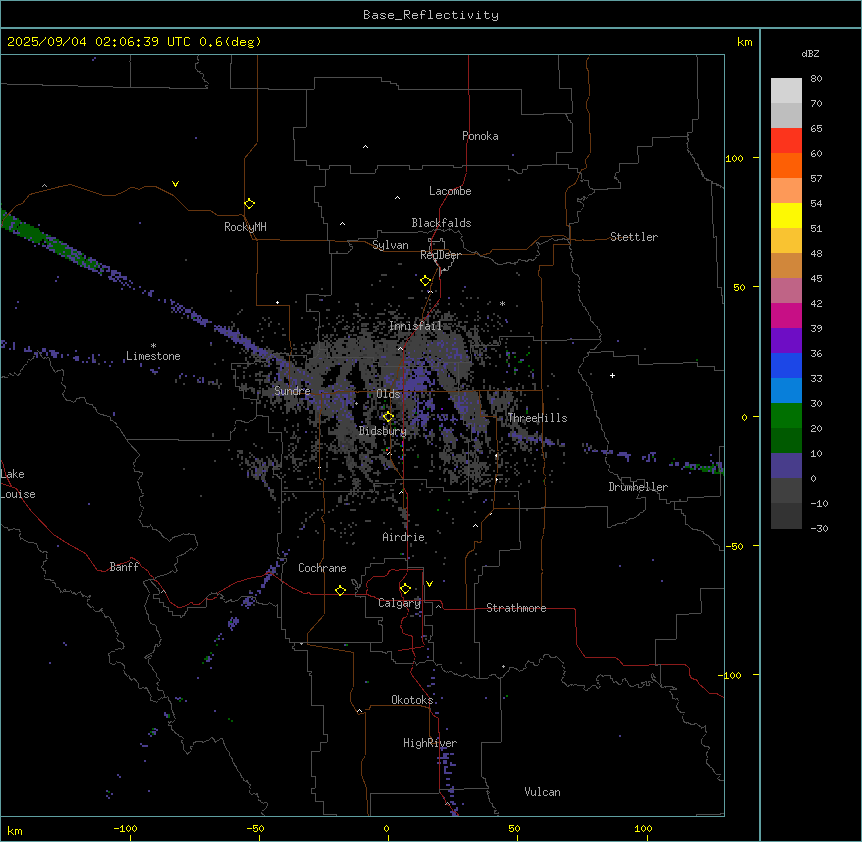Select the Calgary city label
This screenshot has width=862, height=842.
point(399,603)
